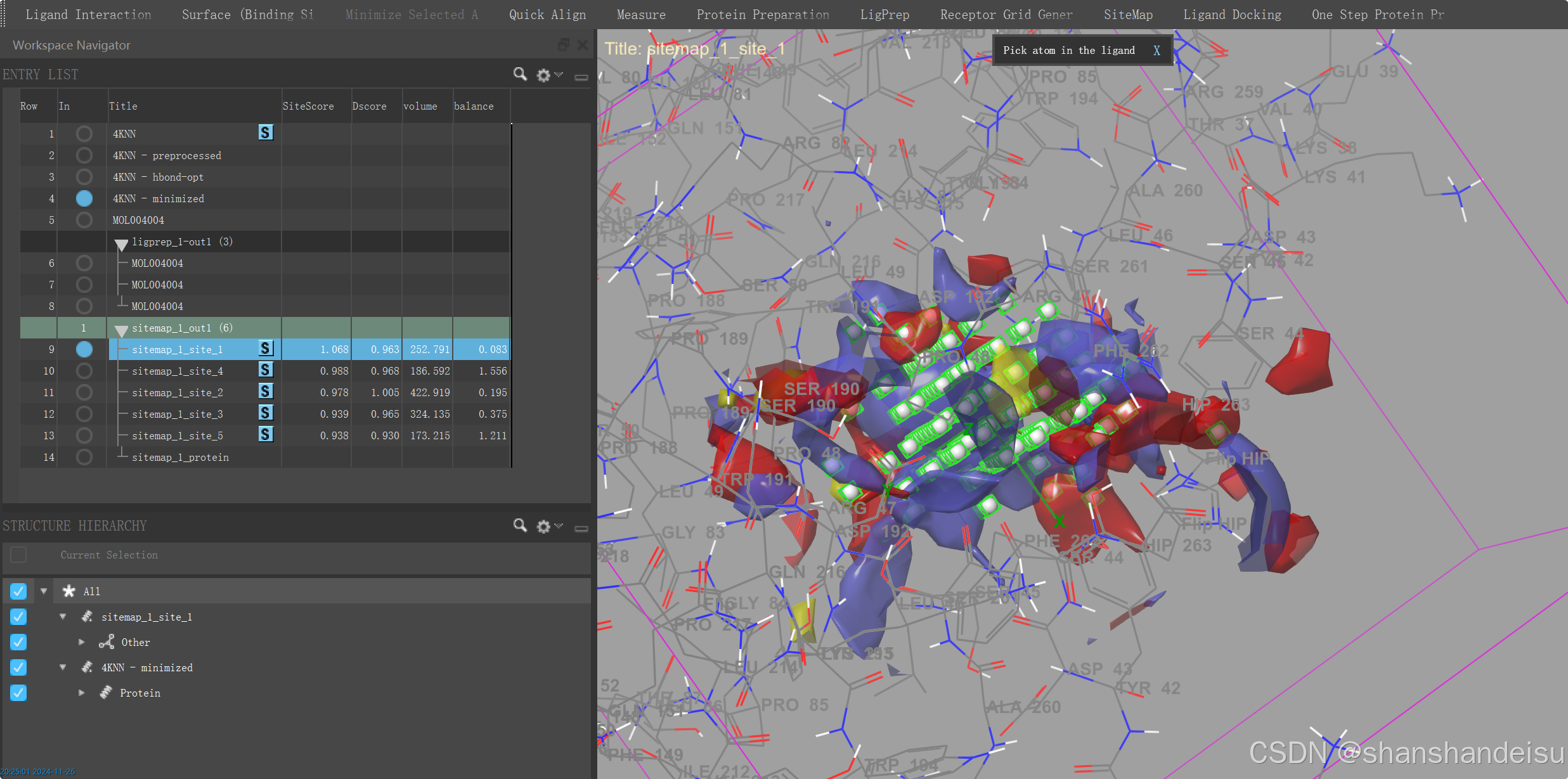Expand the Protein node in hierarchy
Viewport: 1568px width, 779px height.
click(81, 693)
